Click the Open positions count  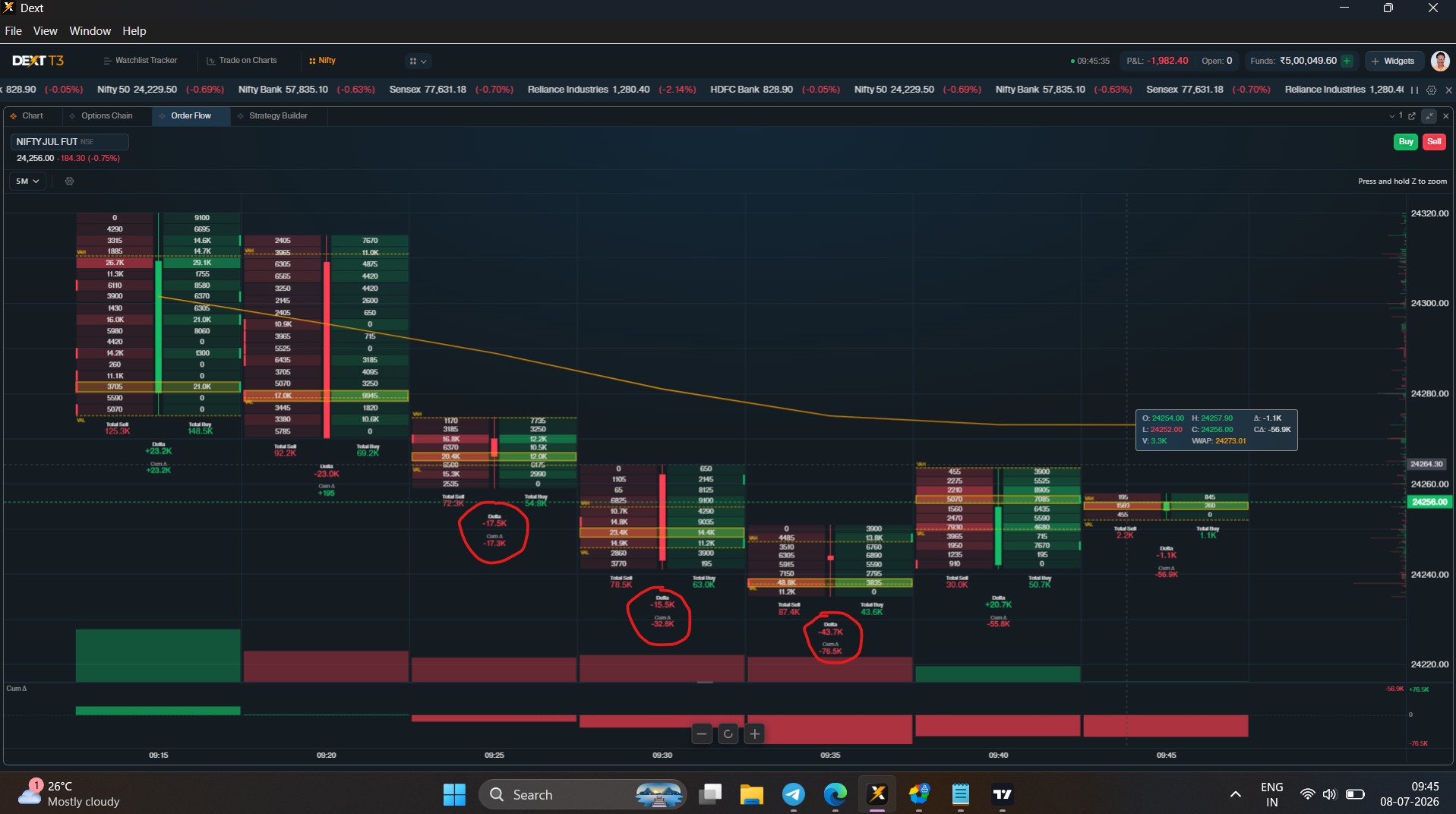click(1217, 61)
